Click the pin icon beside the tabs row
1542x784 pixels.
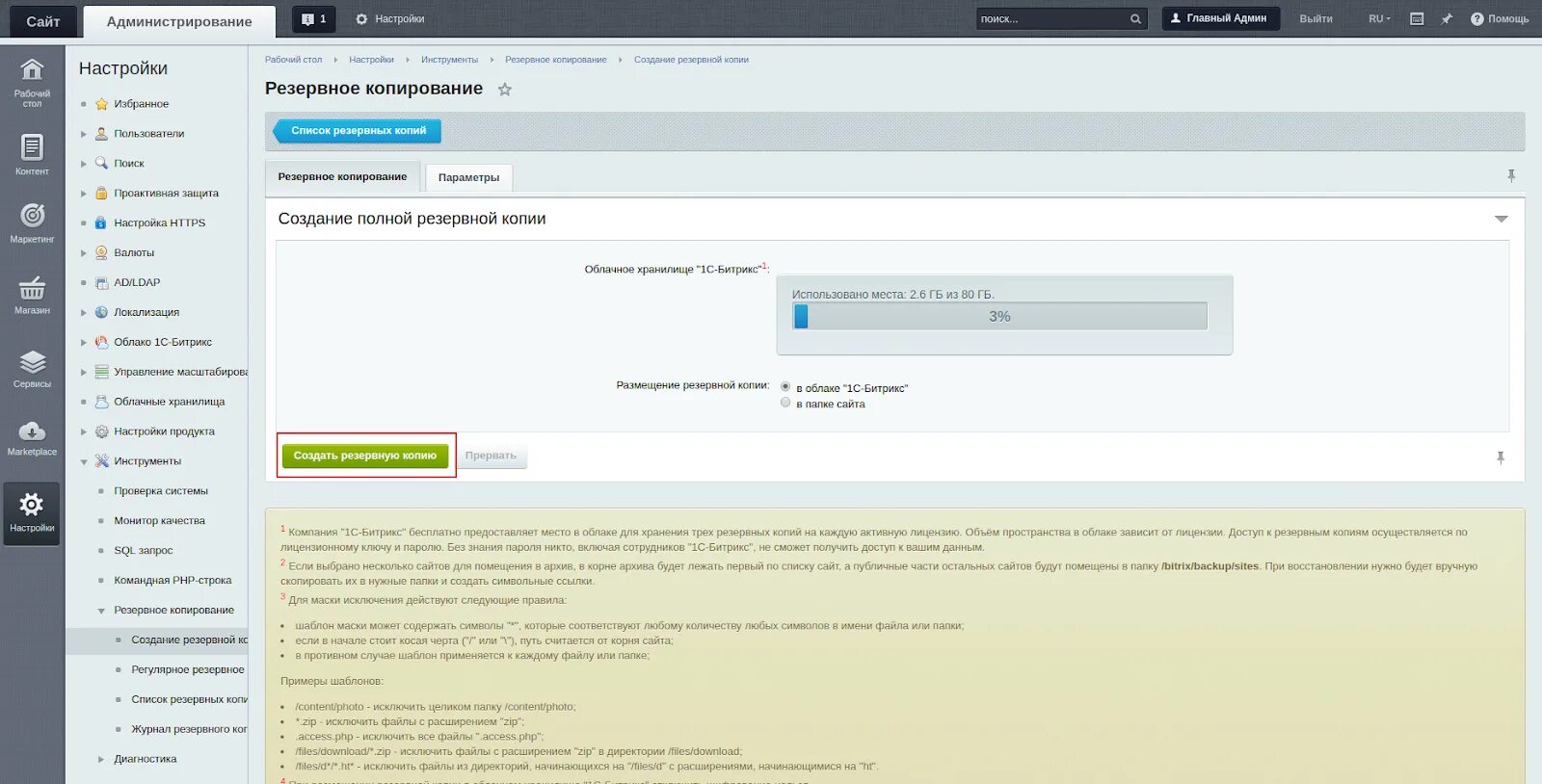click(1511, 175)
